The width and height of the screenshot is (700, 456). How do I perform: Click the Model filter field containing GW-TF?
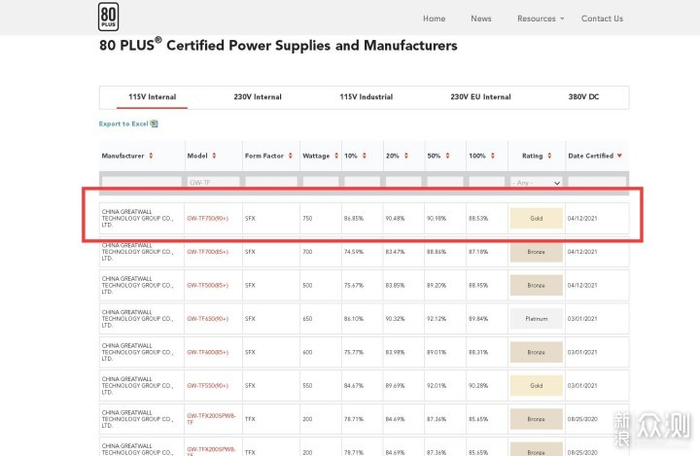213,183
